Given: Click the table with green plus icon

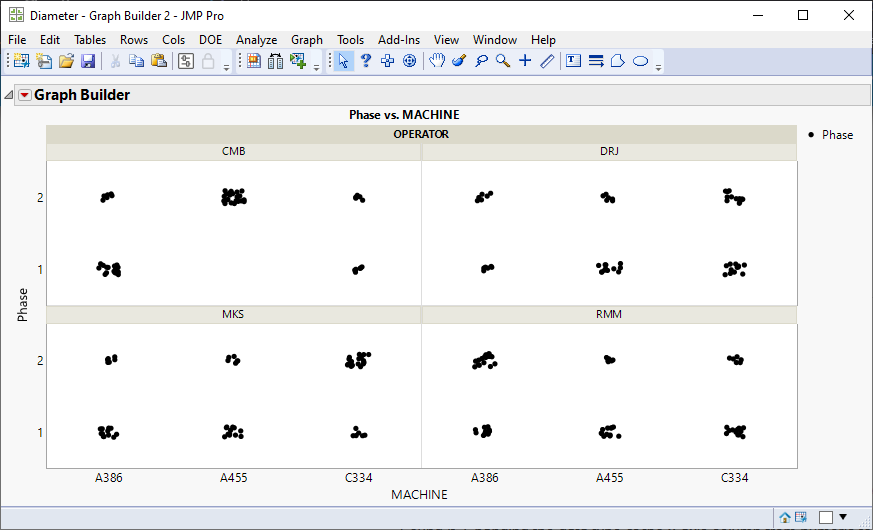Looking at the screenshot, I should pyautogui.click(x=298, y=61).
